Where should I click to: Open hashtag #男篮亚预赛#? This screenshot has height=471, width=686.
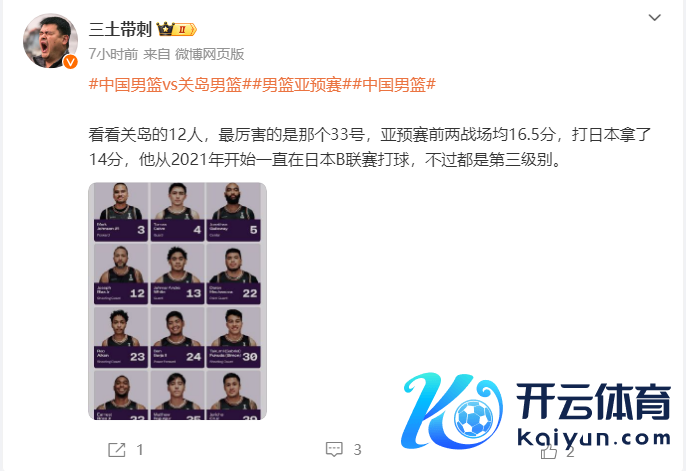(x=301, y=84)
